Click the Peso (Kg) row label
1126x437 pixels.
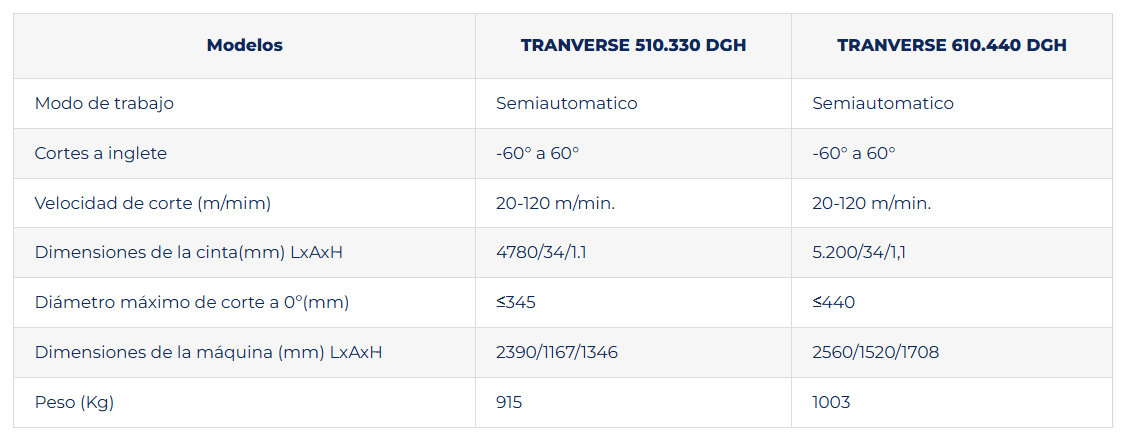click(75, 402)
